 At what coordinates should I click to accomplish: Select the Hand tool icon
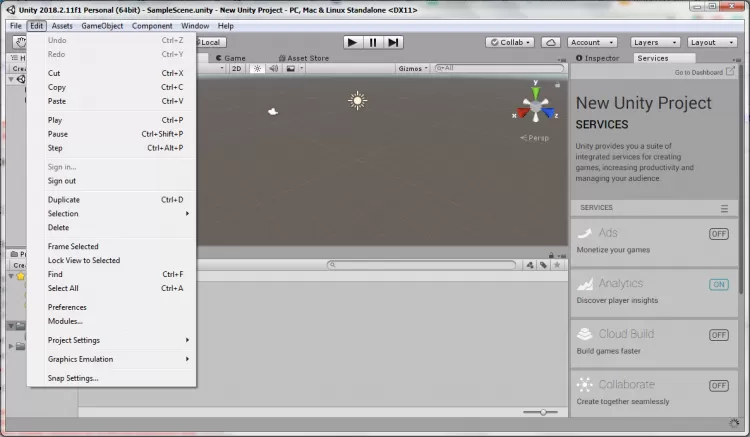pyautogui.click(x=20, y=43)
